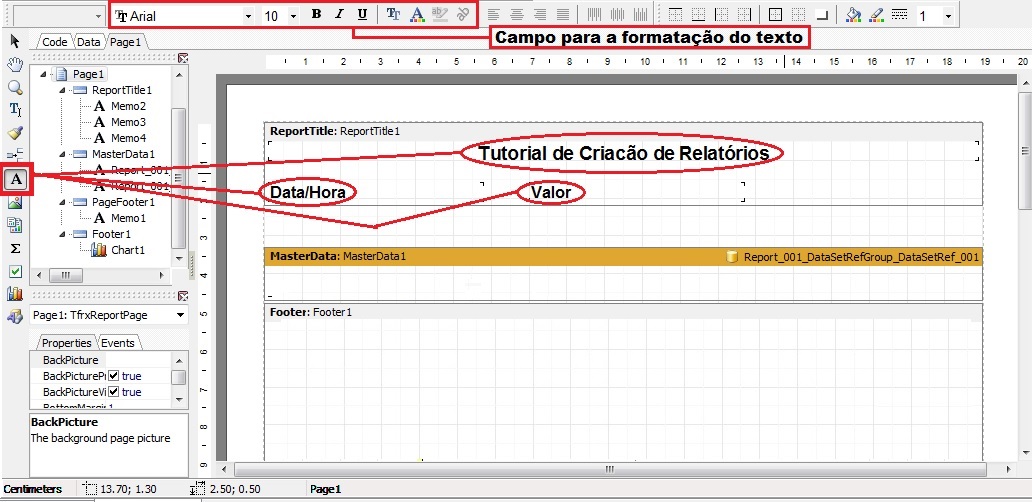
Task: Click the Highlight conditions icon
Action: coord(440,14)
